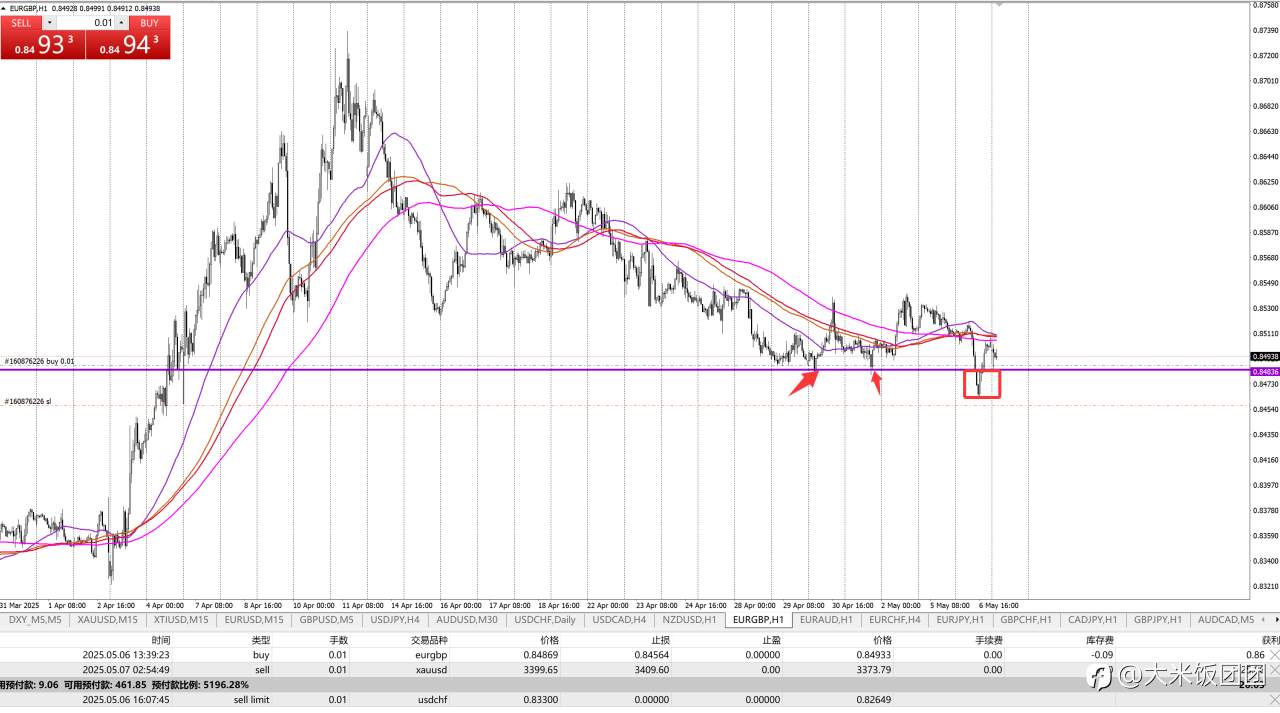Decrease lot volume with down arrow
This screenshot has width=1280, height=713.
coord(49,23)
